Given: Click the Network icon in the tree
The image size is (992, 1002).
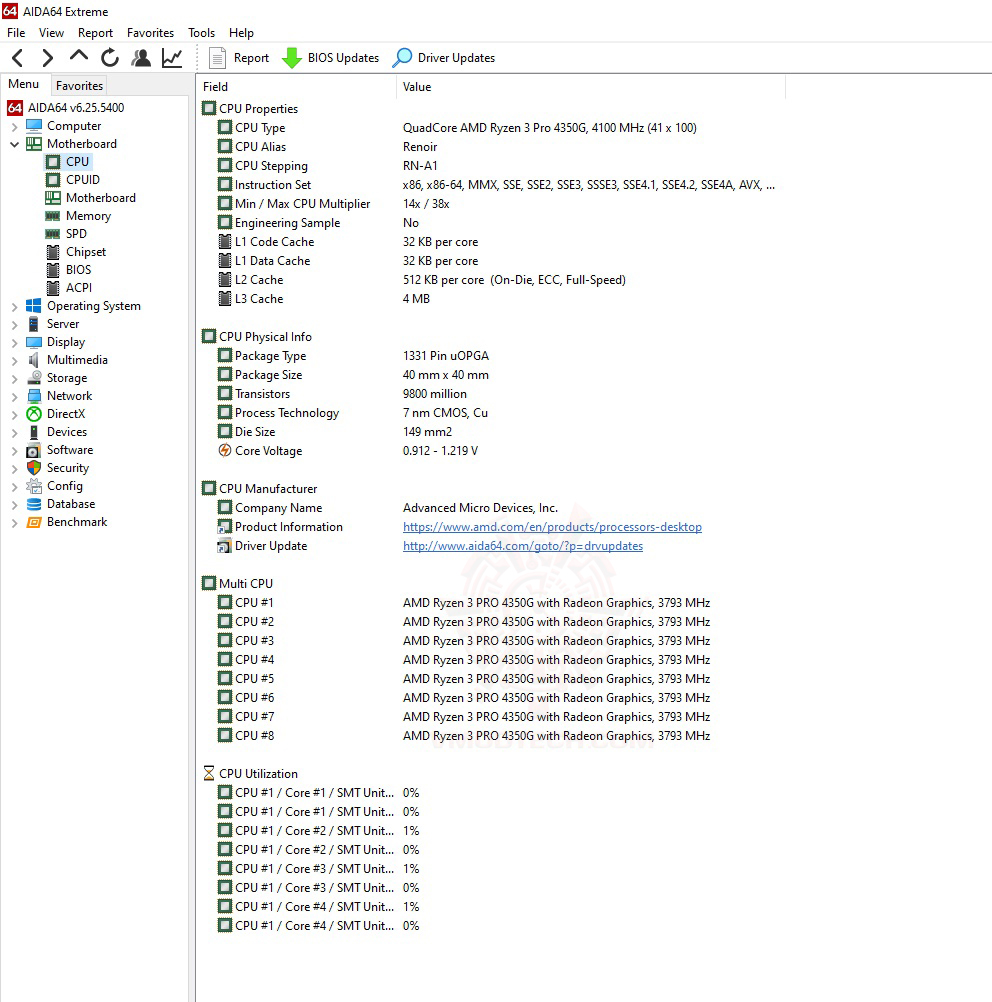Looking at the screenshot, I should coord(34,396).
